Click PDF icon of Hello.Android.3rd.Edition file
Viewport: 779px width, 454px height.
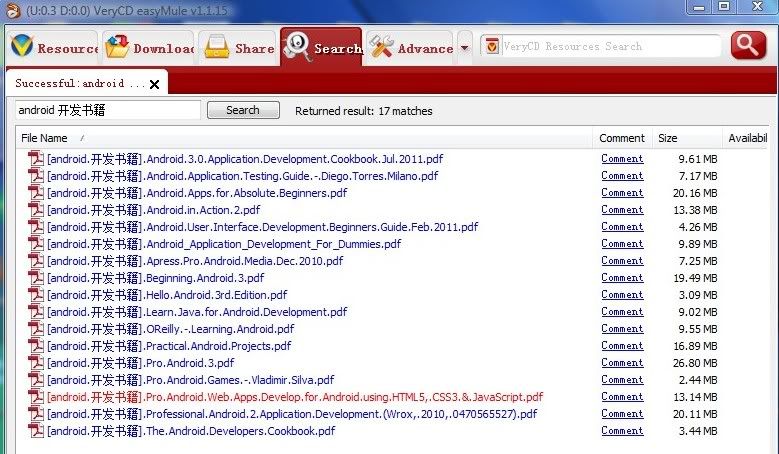point(36,295)
